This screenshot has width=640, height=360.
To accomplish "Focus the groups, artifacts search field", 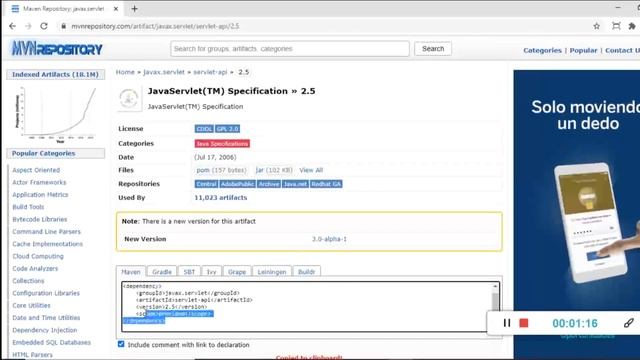I will [x=290, y=49].
